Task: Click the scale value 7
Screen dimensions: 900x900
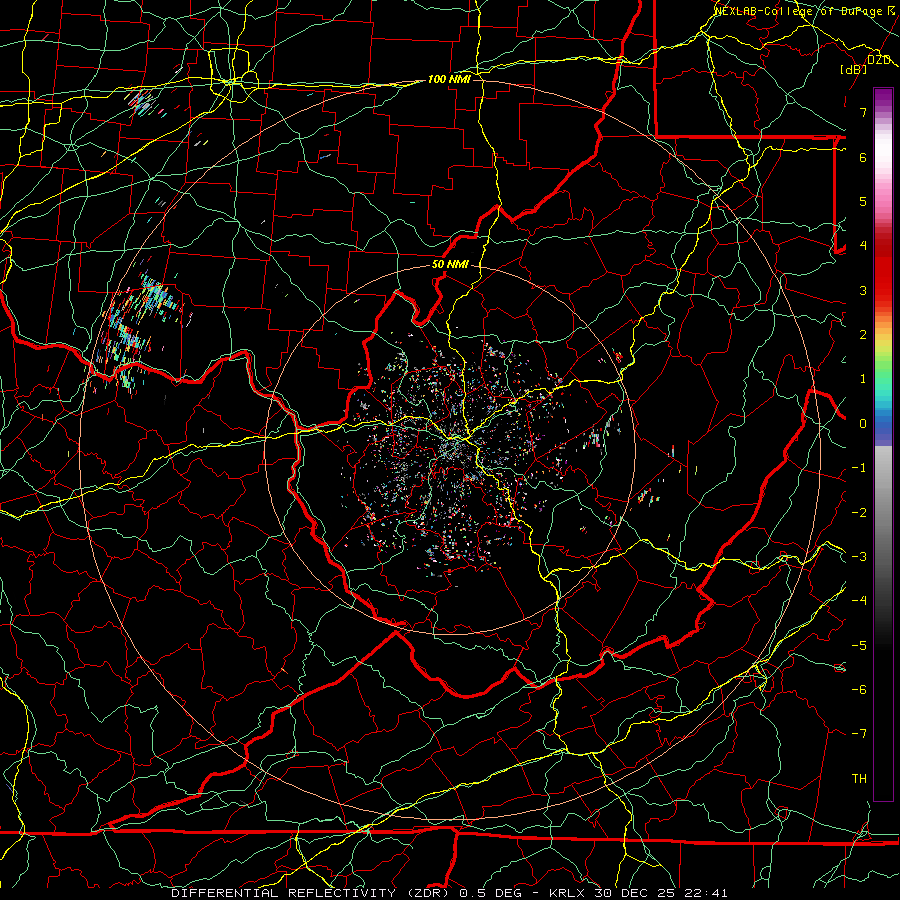Action: (863, 112)
